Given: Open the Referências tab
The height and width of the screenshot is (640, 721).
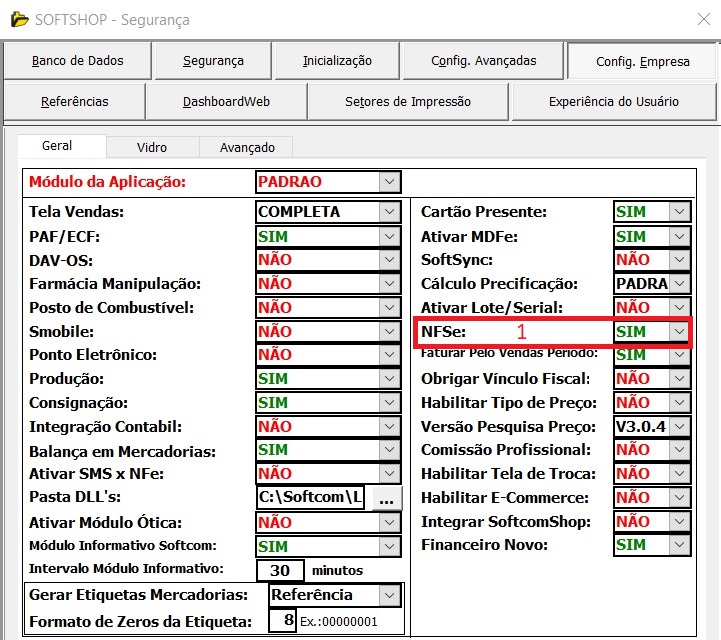Looking at the screenshot, I should [74, 102].
